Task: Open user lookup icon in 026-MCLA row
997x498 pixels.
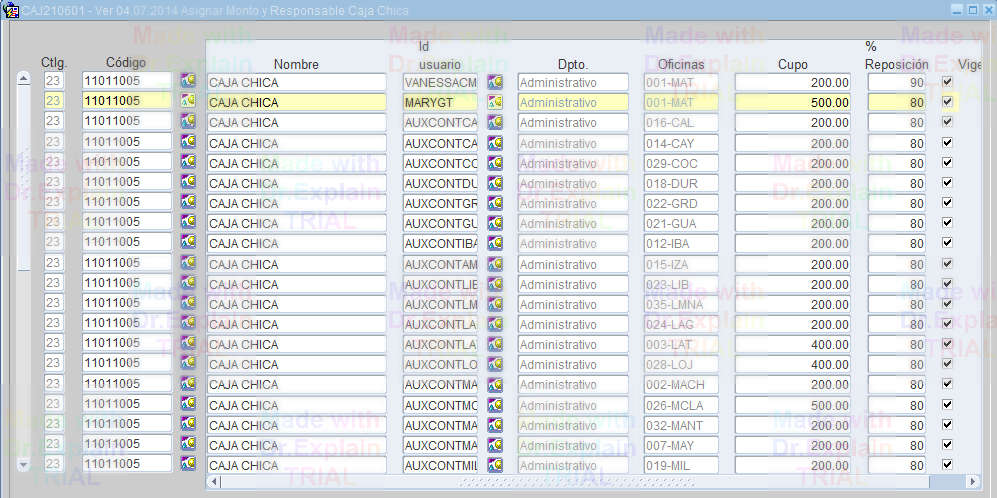Action: tap(495, 404)
